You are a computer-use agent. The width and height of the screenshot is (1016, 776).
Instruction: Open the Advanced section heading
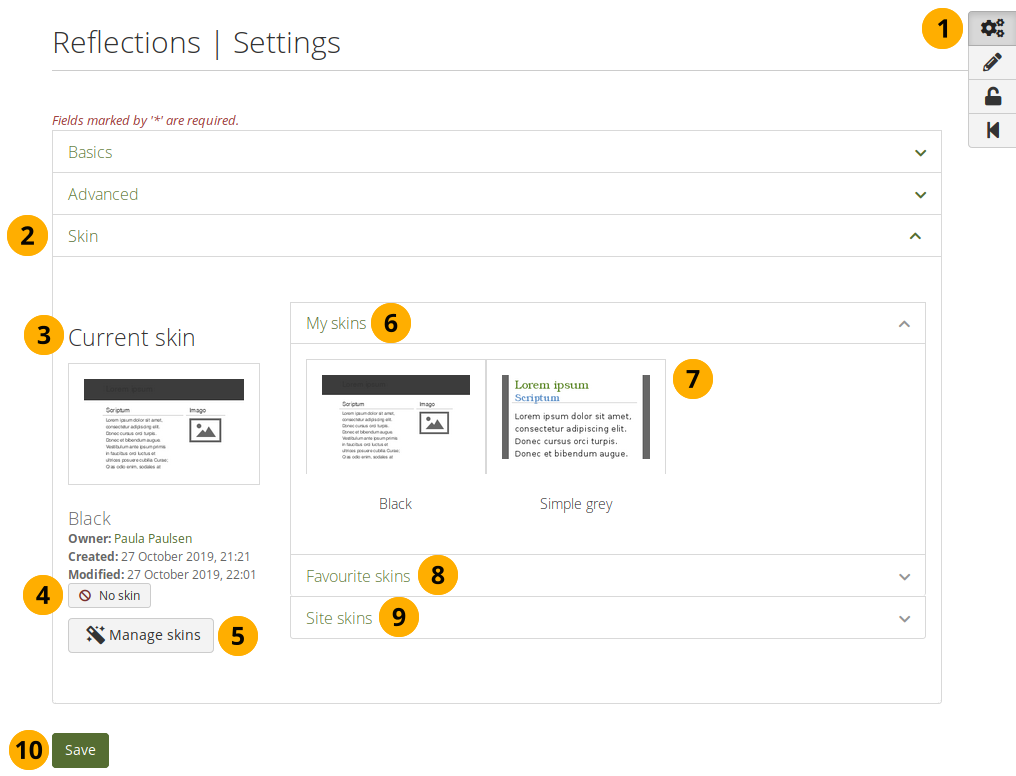coord(103,195)
